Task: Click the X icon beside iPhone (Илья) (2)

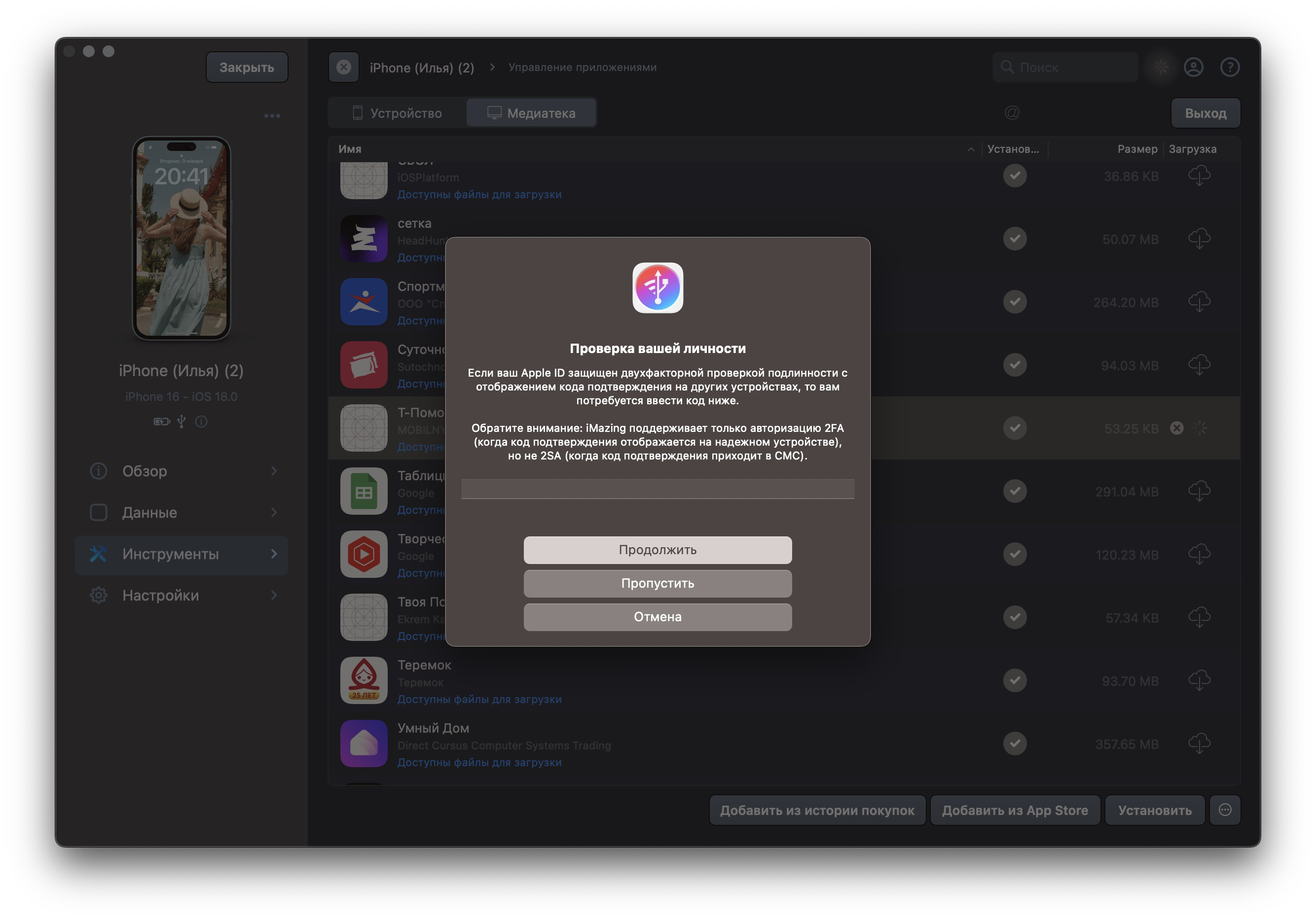Action: coord(343,67)
